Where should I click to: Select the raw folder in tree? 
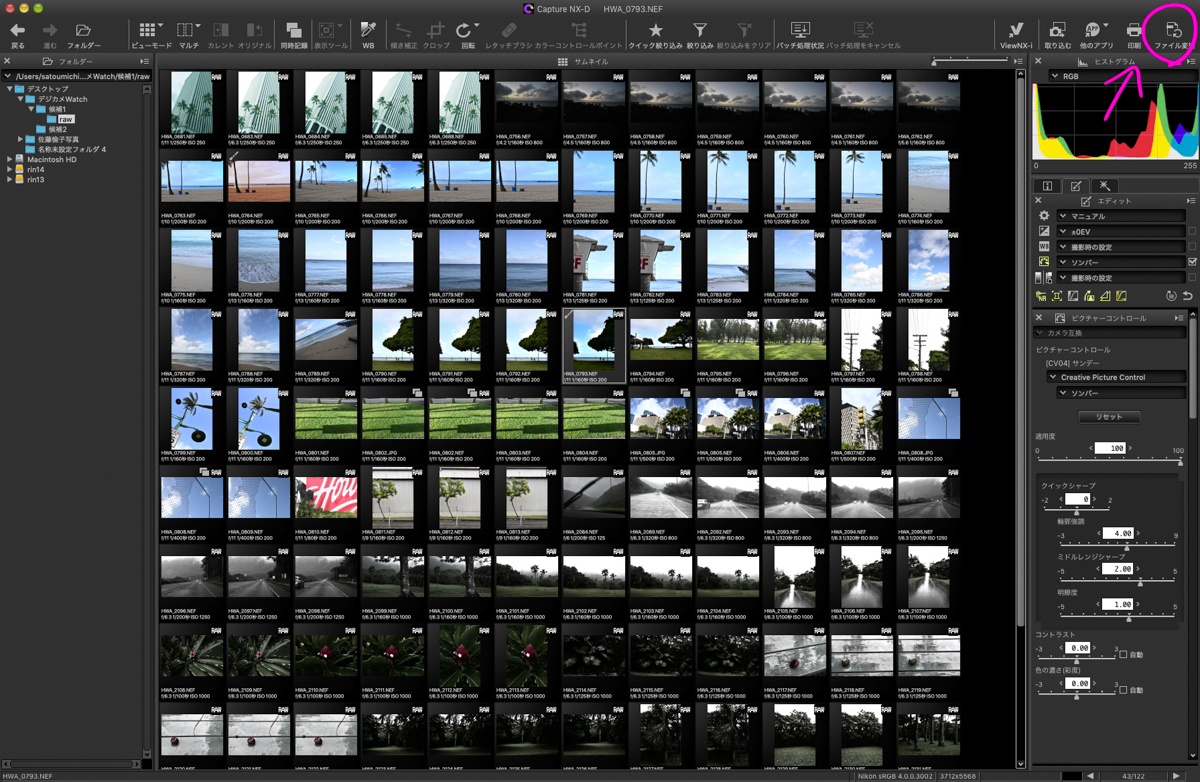[65, 119]
